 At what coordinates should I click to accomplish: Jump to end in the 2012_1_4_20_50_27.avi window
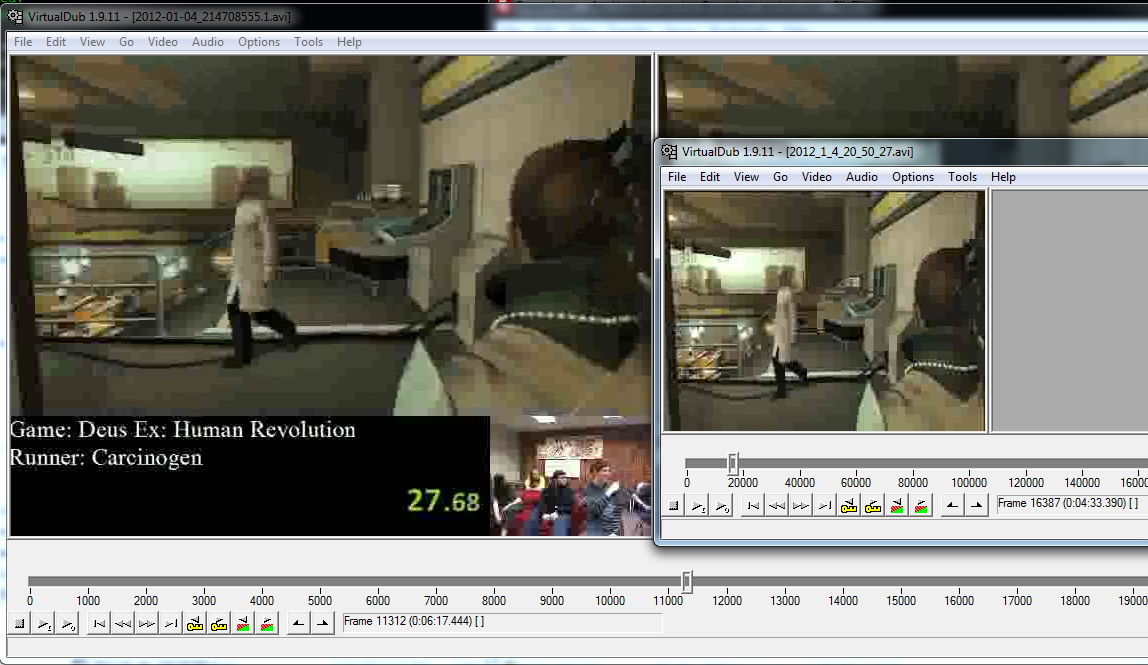pos(825,505)
